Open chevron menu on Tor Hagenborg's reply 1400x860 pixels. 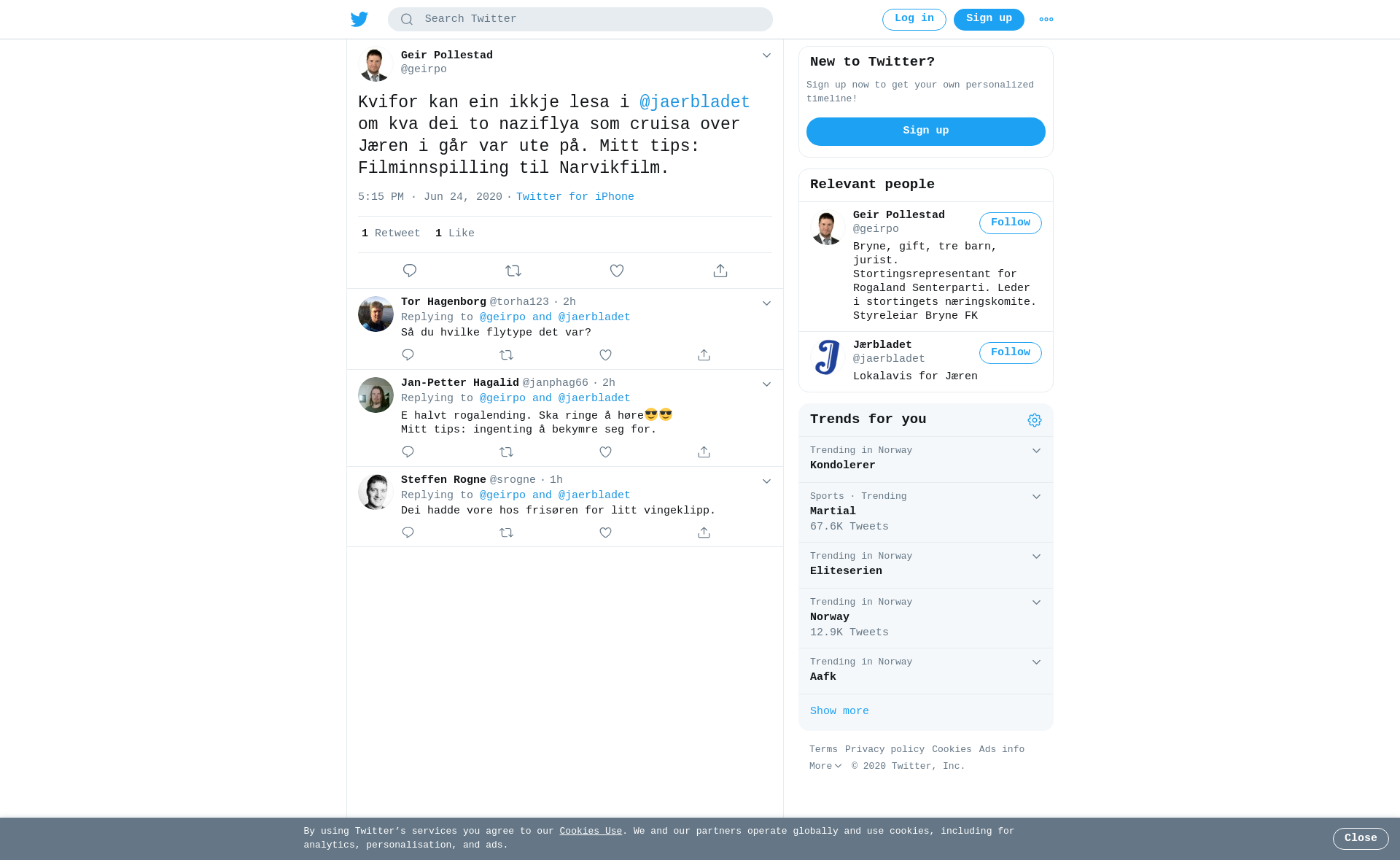tap(766, 303)
